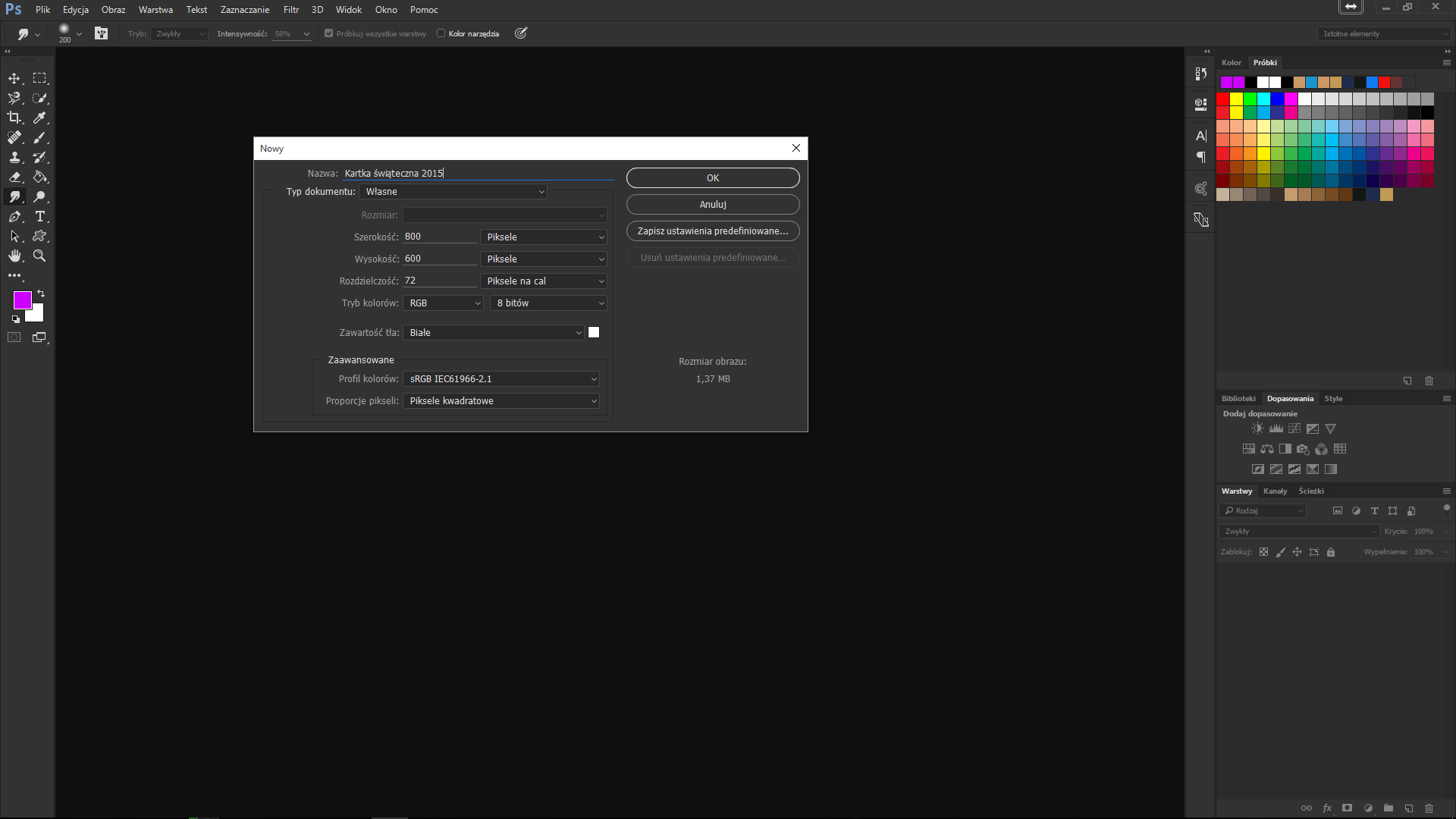Toggle Próbkuj wszystkie warstwy checkbox
The image size is (1456, 819).
click(x=328, y=33)
